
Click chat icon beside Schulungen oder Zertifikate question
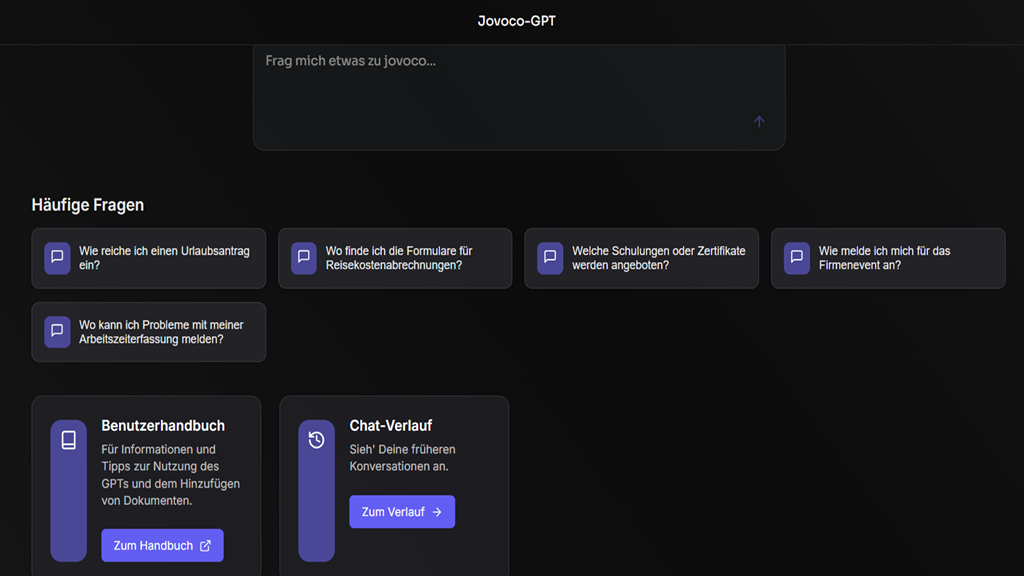[550, 257]
